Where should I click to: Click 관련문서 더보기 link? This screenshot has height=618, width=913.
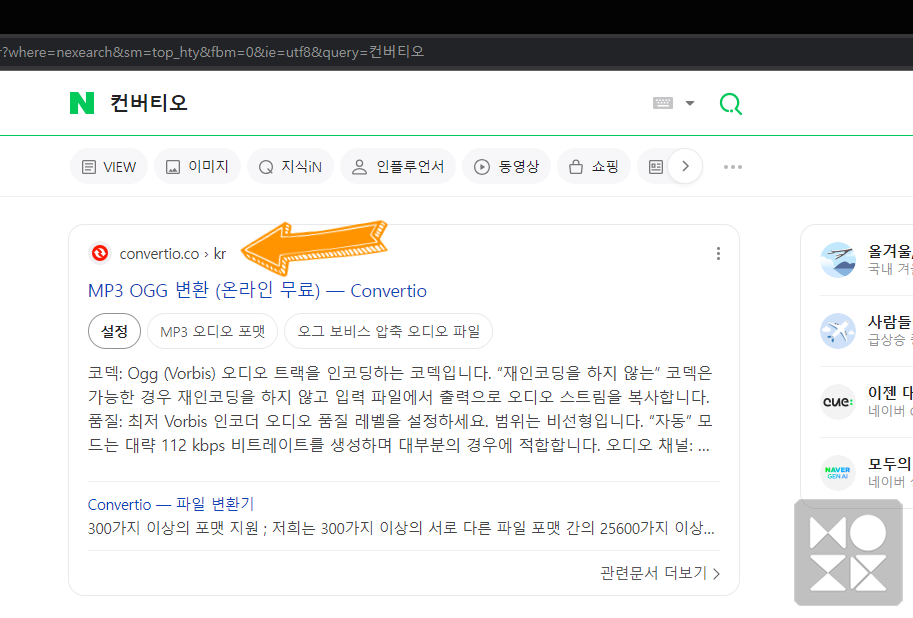(x=660, y=573)
